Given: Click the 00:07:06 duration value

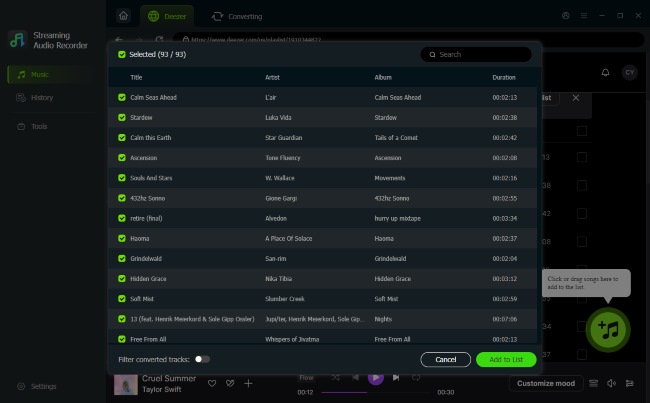Looking at the screenshot, I should coord(504,319).
